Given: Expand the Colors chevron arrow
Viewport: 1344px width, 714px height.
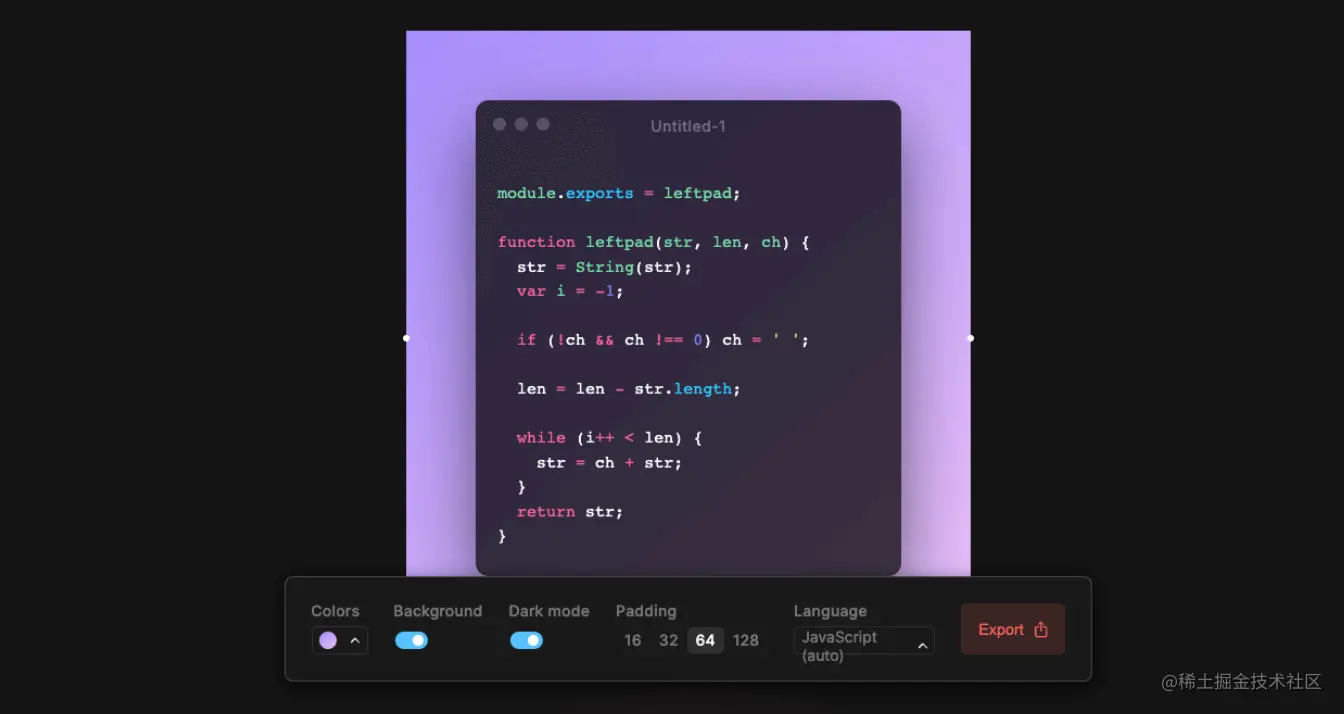Looking at the screenshot, I should [x=355, y=641].
